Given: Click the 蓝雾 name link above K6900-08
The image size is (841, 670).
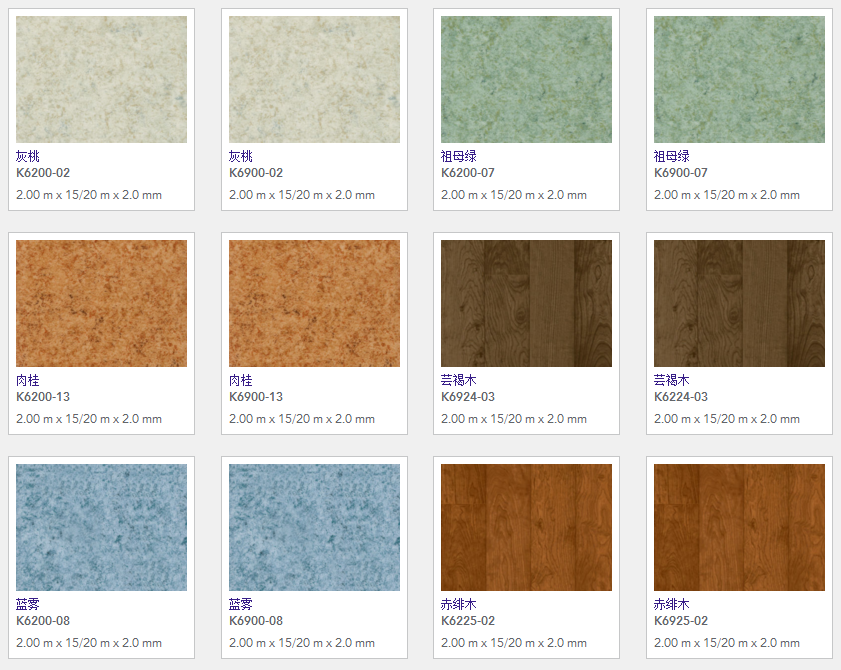Looking at the screenshot, I should tap(241, 605).
